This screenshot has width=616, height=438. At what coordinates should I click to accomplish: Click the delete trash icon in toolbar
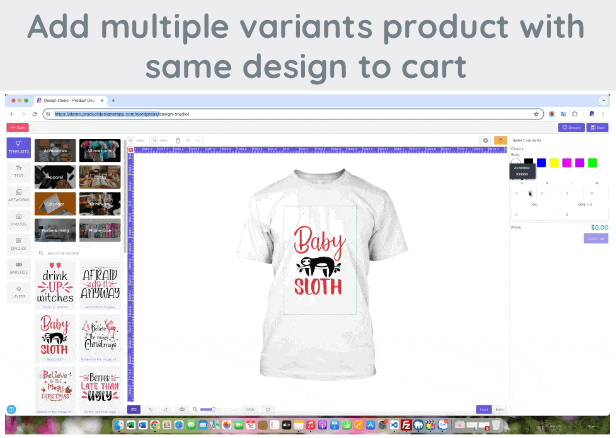(177, 140)
